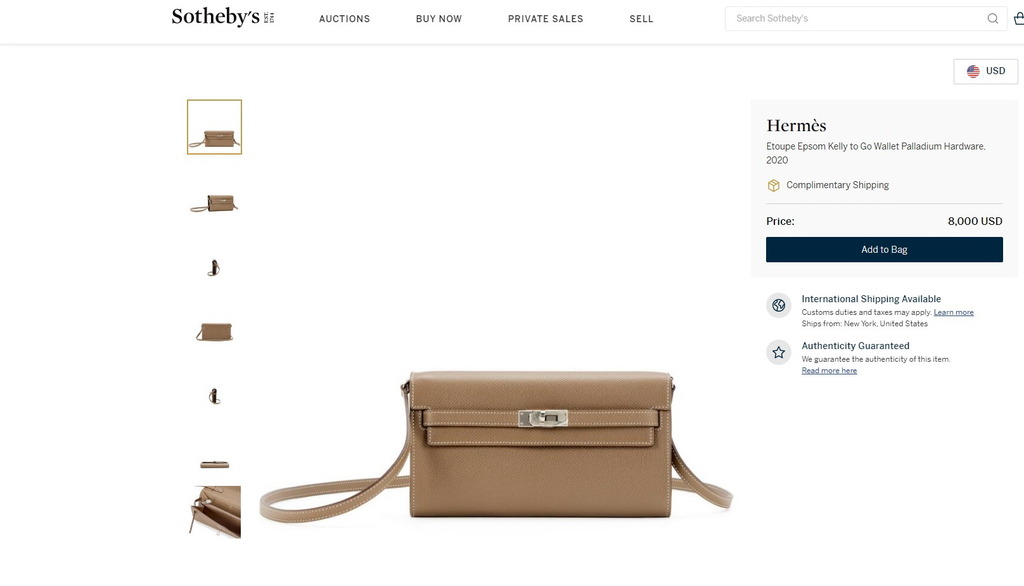This screenshot has width=1024, height=586.
Task: Focus the Search Sotheby's field
Action: tap(858, 18)
